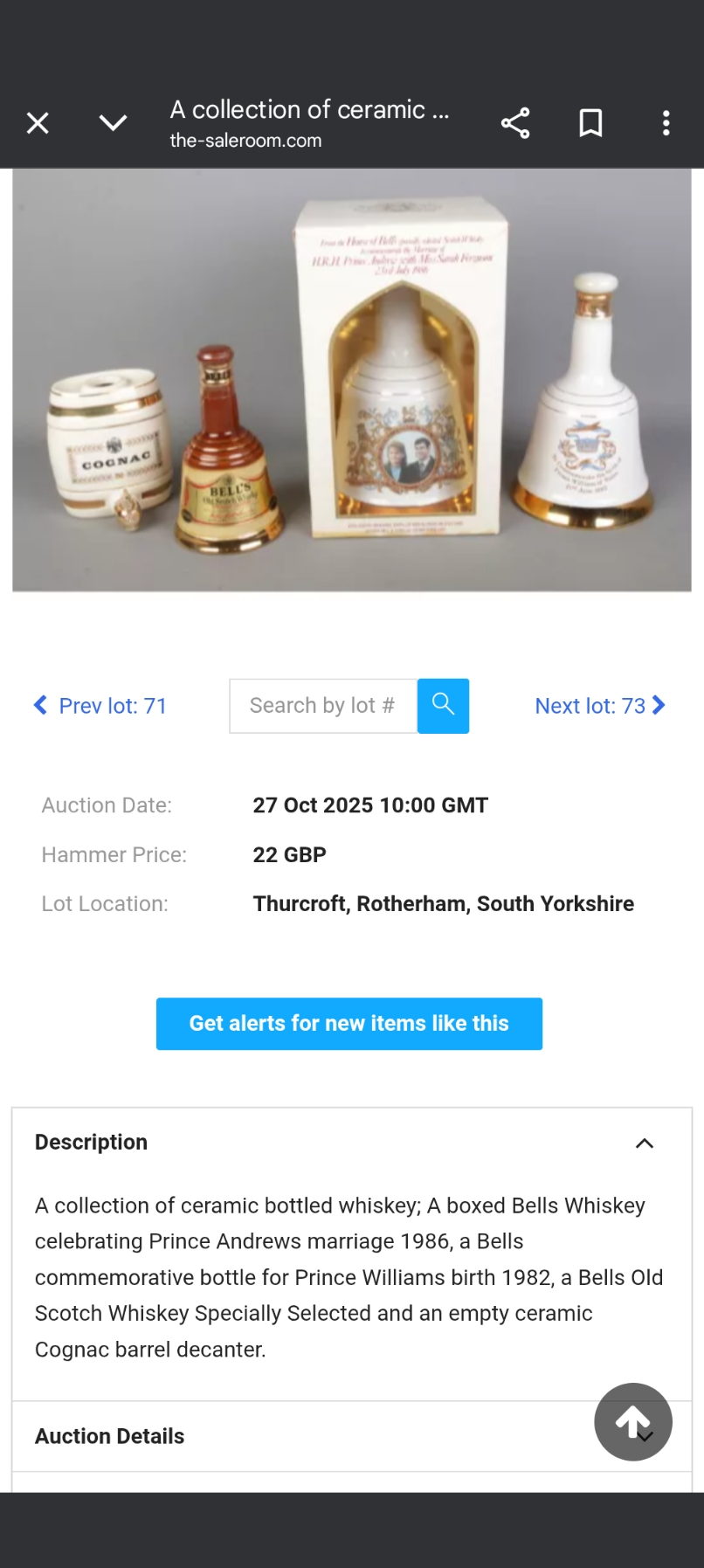The image size is (704, 1568).
Task: Bookmark this saleroom page
Action: (590, 123)
